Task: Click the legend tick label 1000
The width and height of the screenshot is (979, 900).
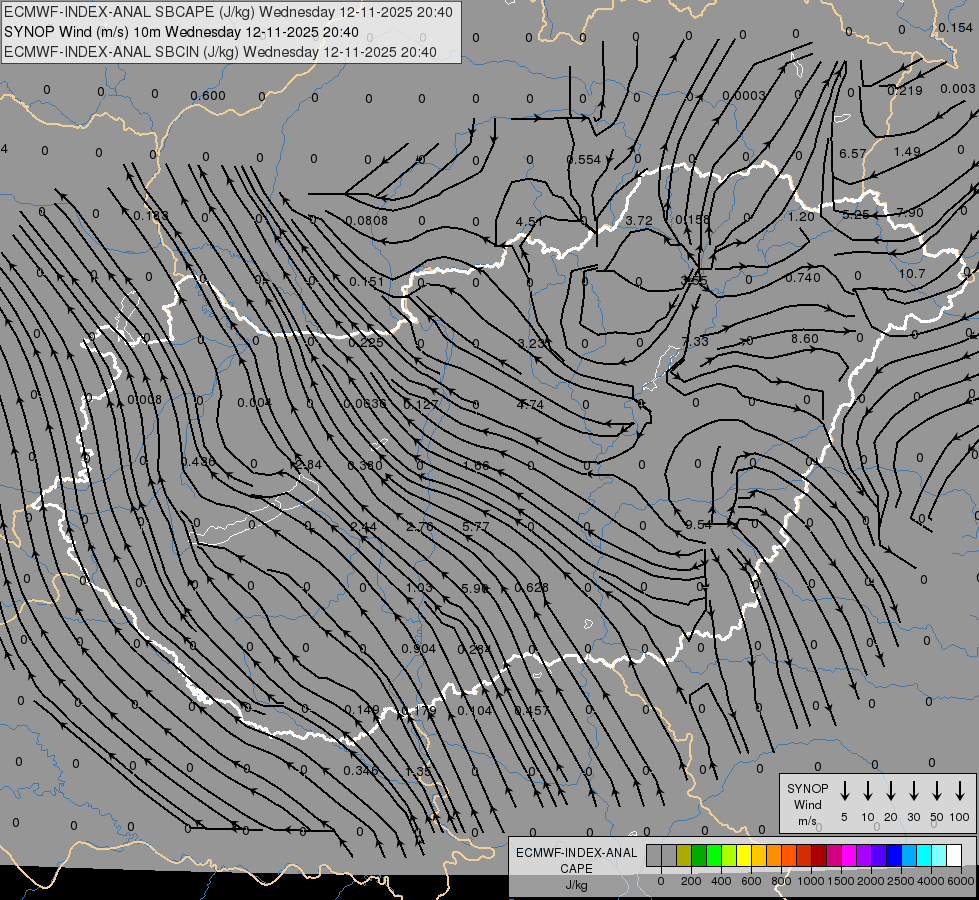Action: (x=810, y=881)
